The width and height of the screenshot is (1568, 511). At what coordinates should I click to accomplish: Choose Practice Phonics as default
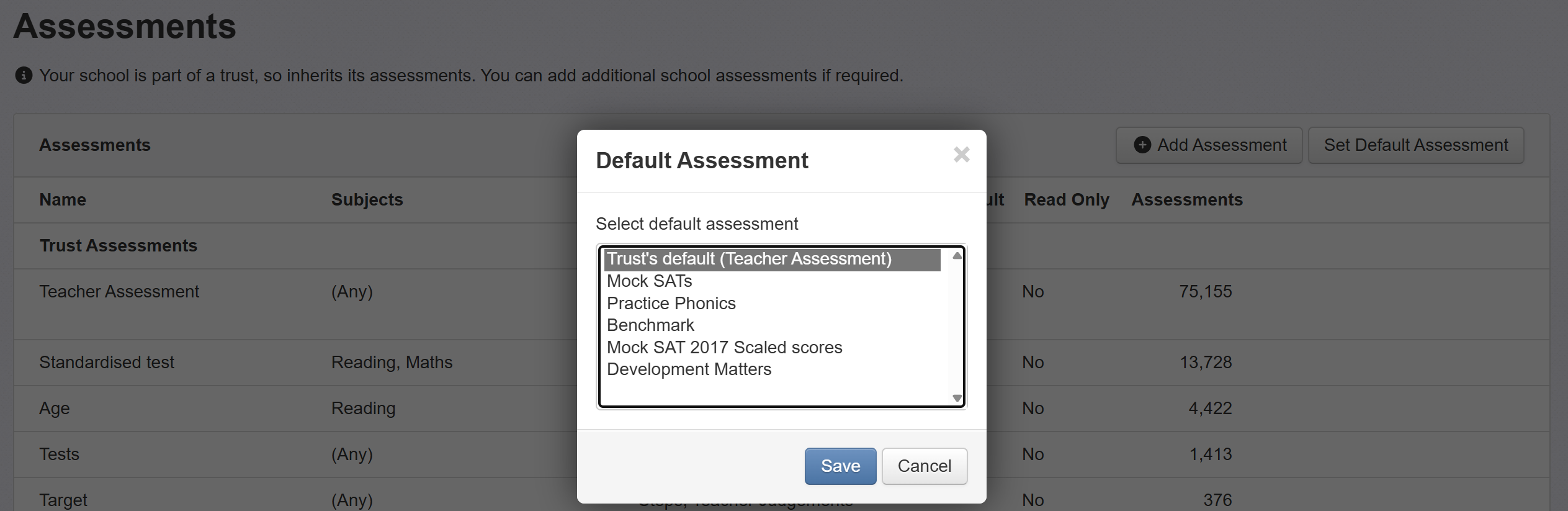671,304
